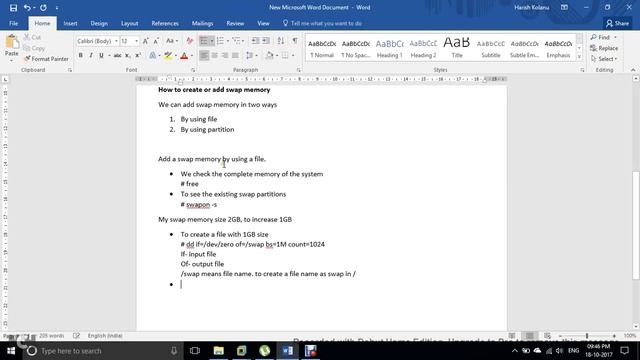The height and width of the screenshot is (360, 640).
Task: Expand the bullets library dropdown arrow
Action: click(212, 41)
